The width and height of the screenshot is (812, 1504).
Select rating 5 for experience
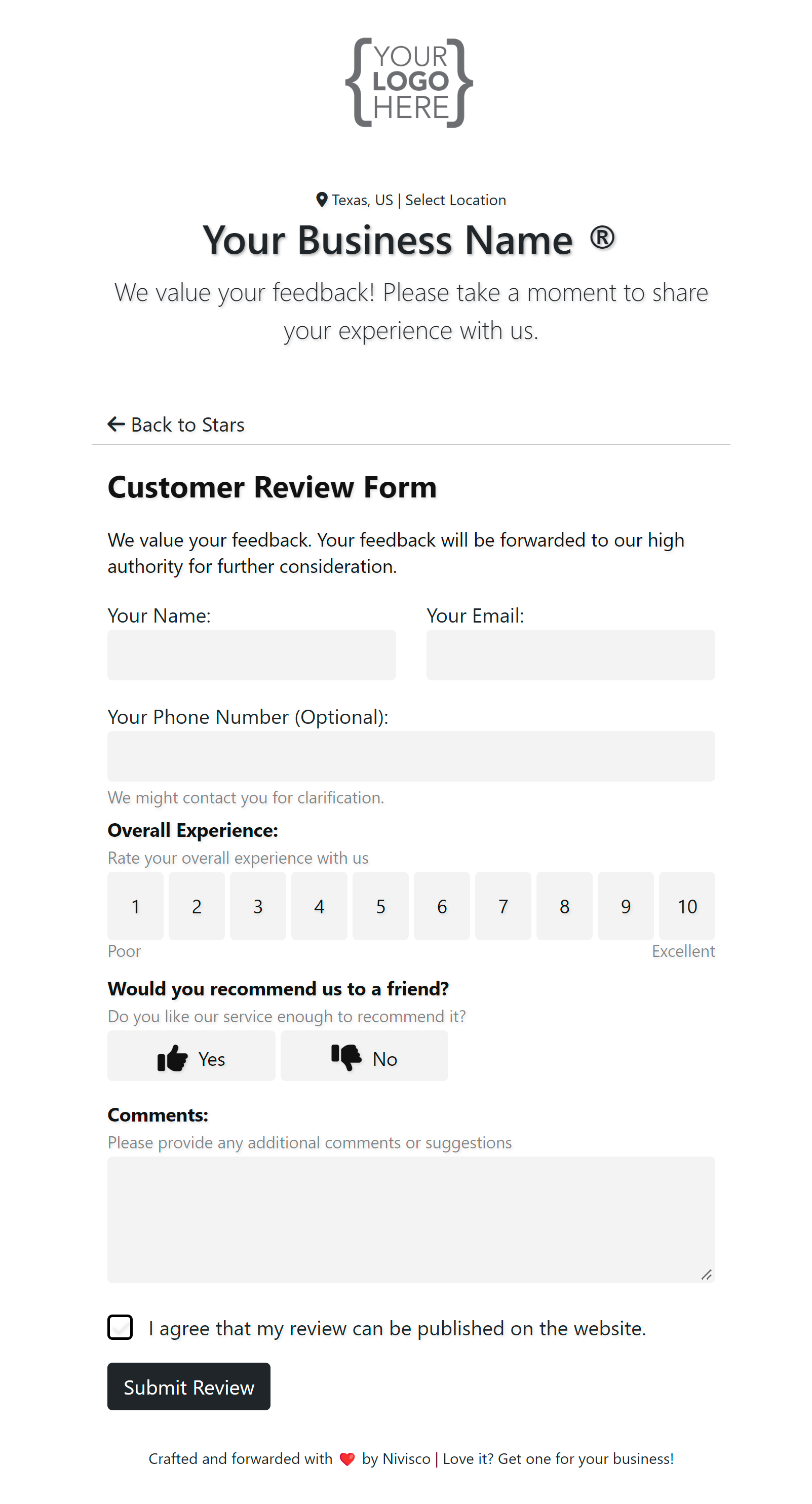(380, 906)
